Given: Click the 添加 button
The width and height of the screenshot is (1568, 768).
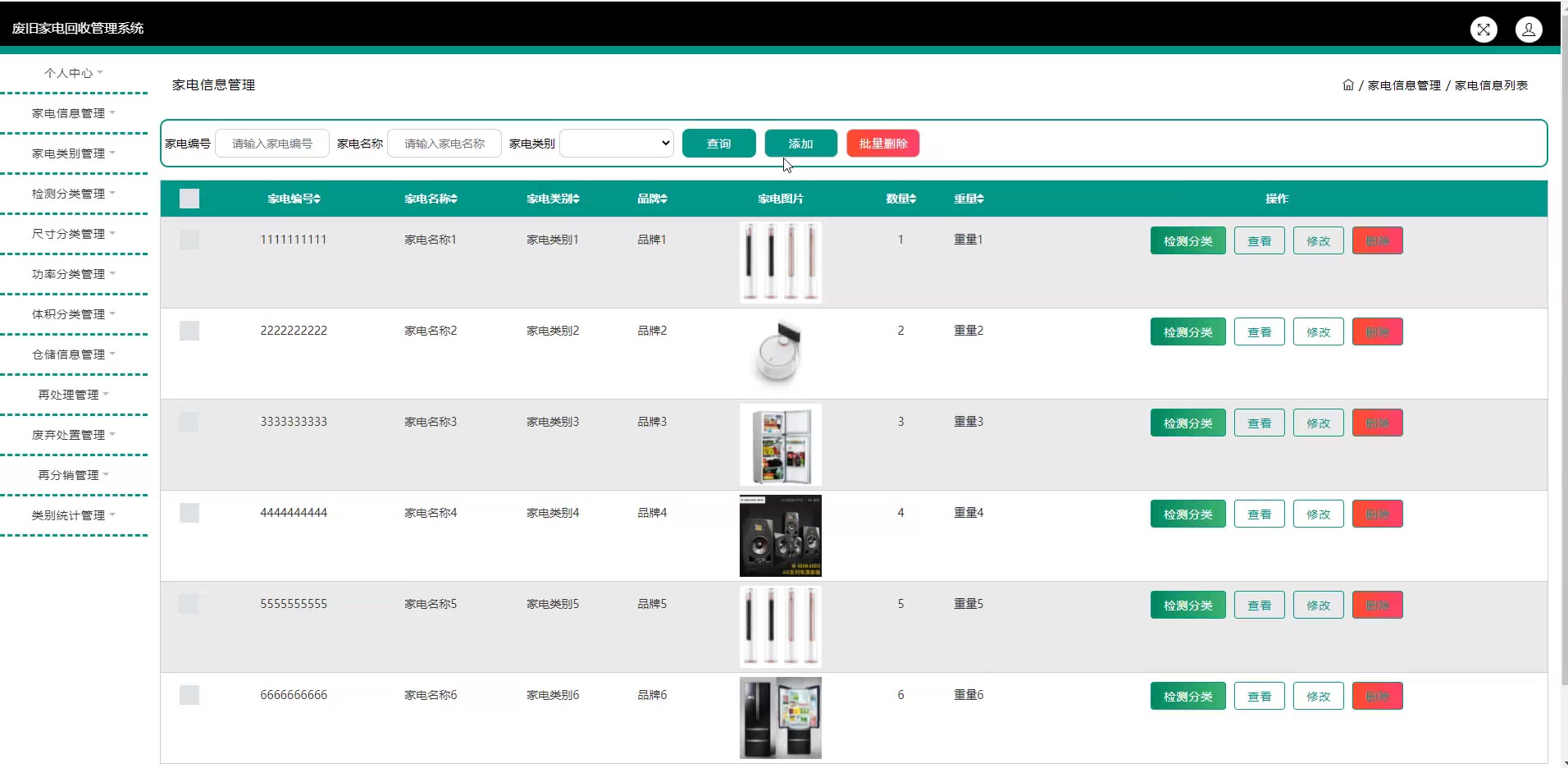Looking at the screenshot, I should coord(800,144).
